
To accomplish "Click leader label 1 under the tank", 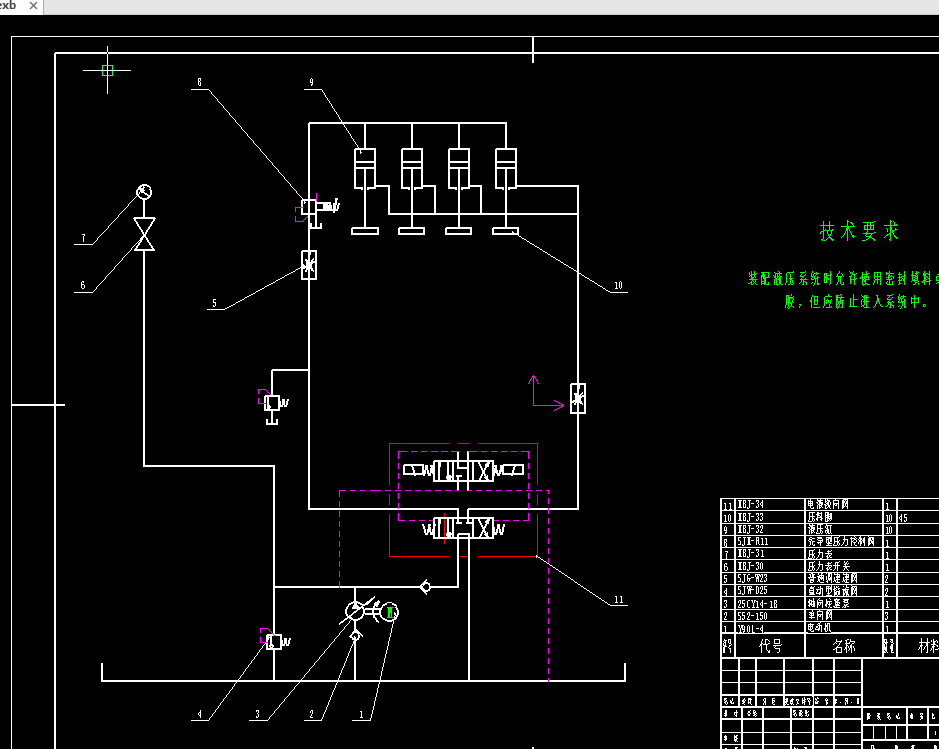I will (361, 714).
